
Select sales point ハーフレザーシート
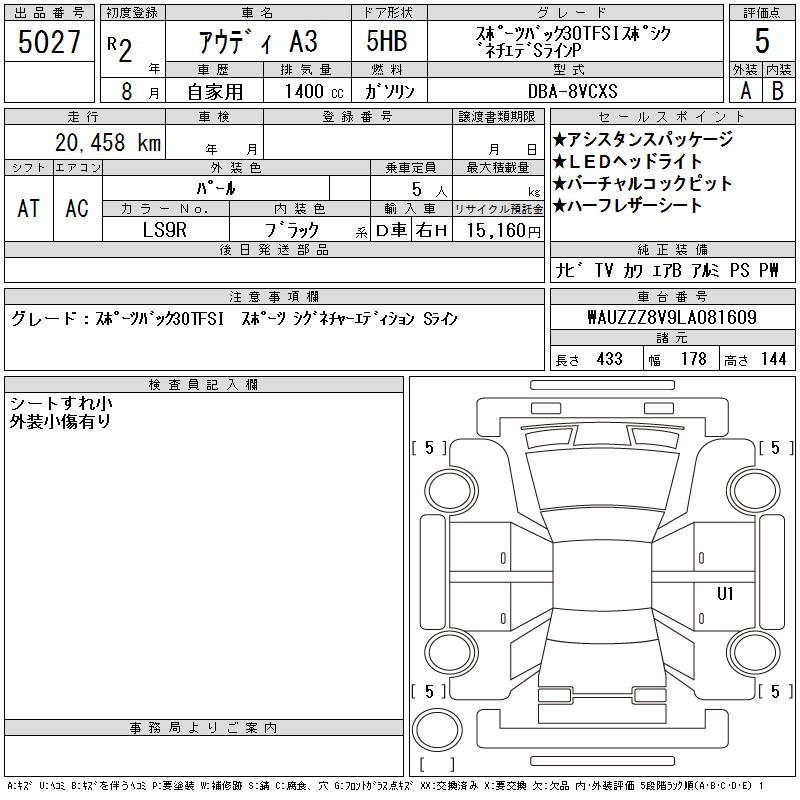coord(628,205)
